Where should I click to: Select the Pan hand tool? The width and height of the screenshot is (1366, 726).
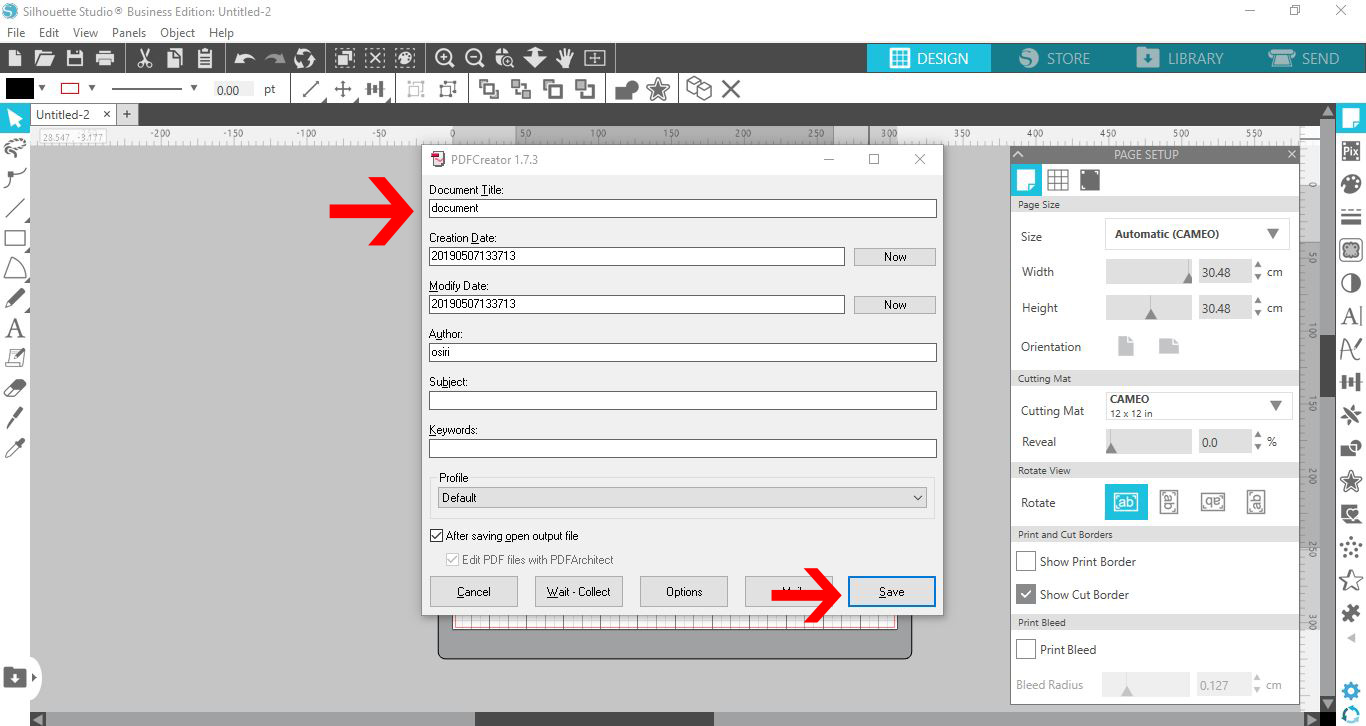click(565, 58)
